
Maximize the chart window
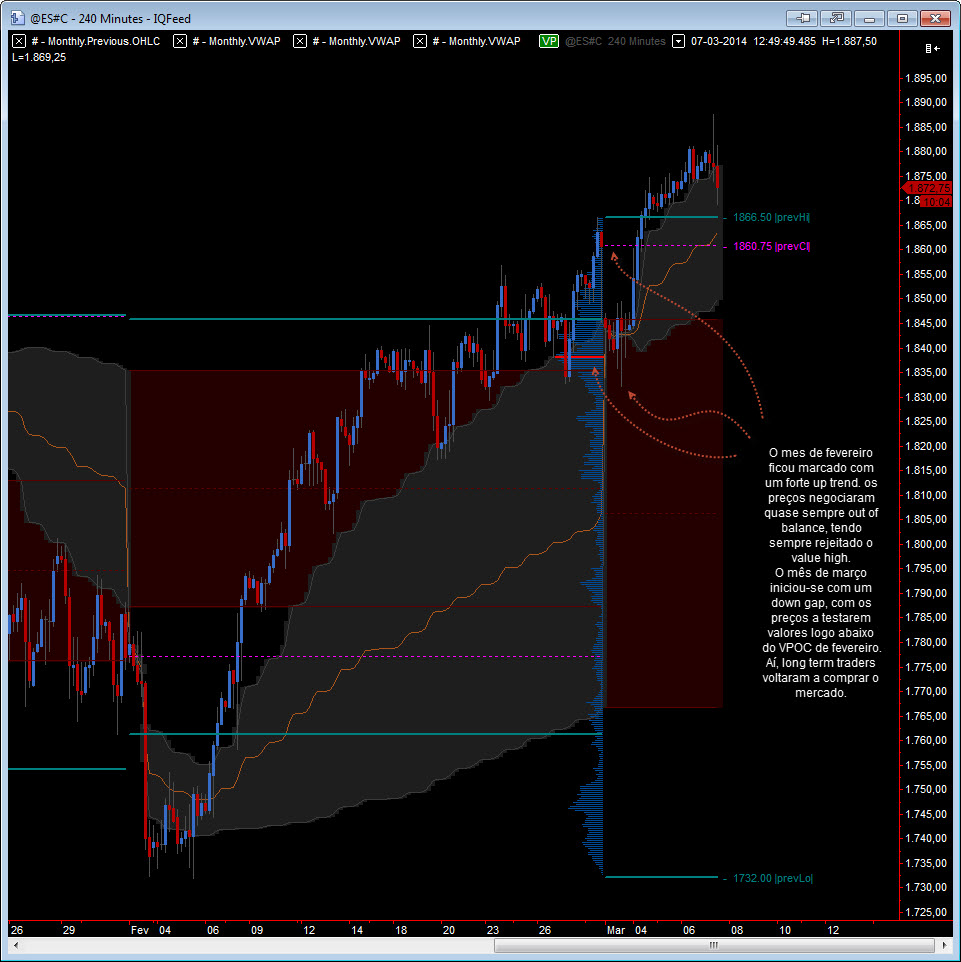902,18
